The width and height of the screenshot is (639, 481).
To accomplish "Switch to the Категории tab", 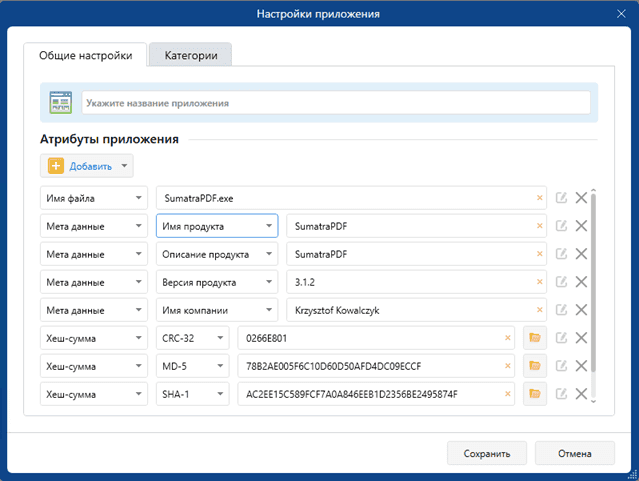I will click(x=190, y=56).
